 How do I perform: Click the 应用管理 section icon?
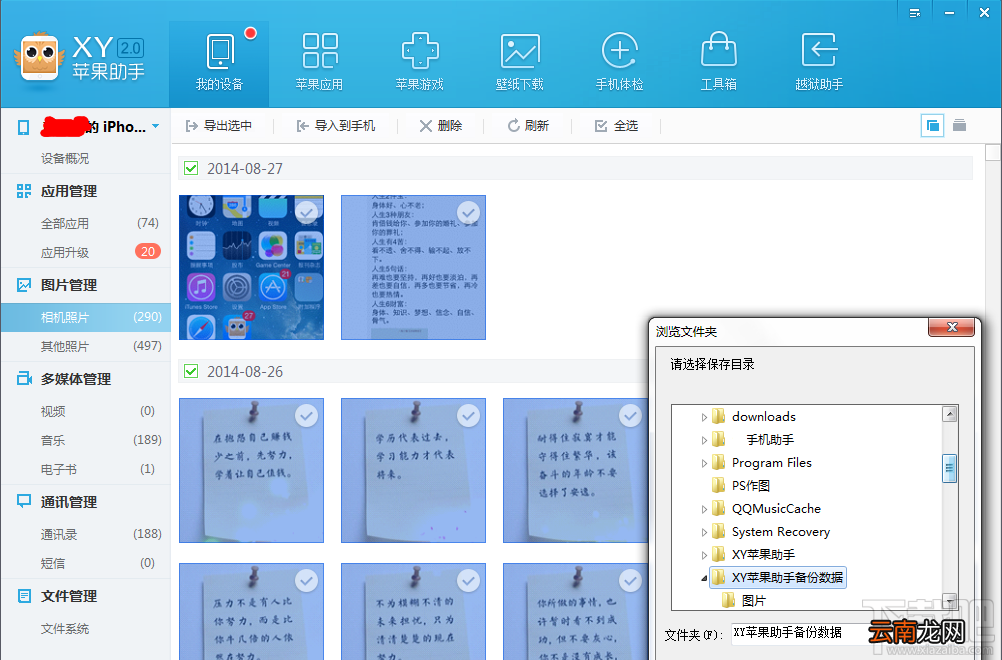point(24,191)
